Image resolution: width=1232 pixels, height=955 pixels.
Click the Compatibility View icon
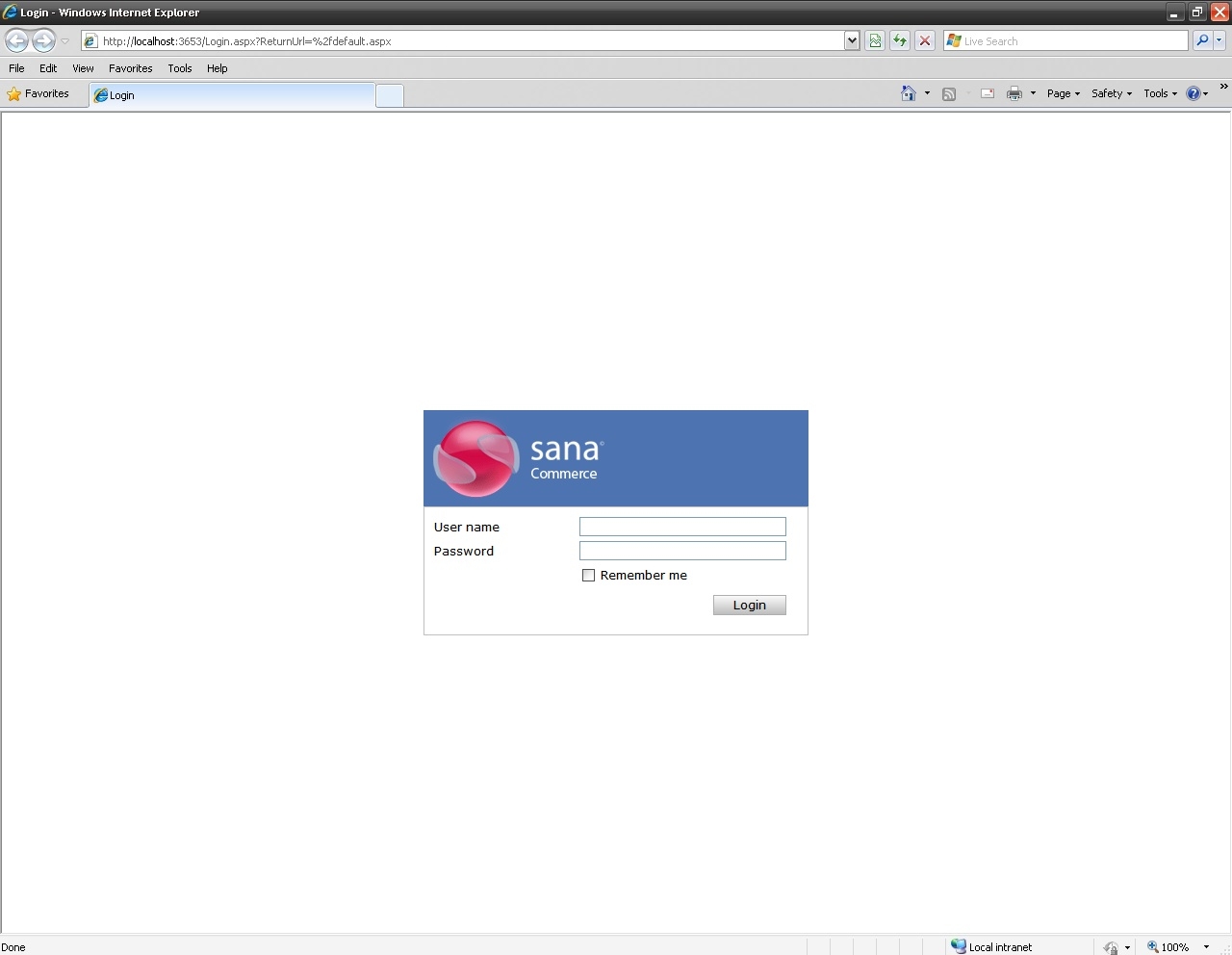pos(875,40)
